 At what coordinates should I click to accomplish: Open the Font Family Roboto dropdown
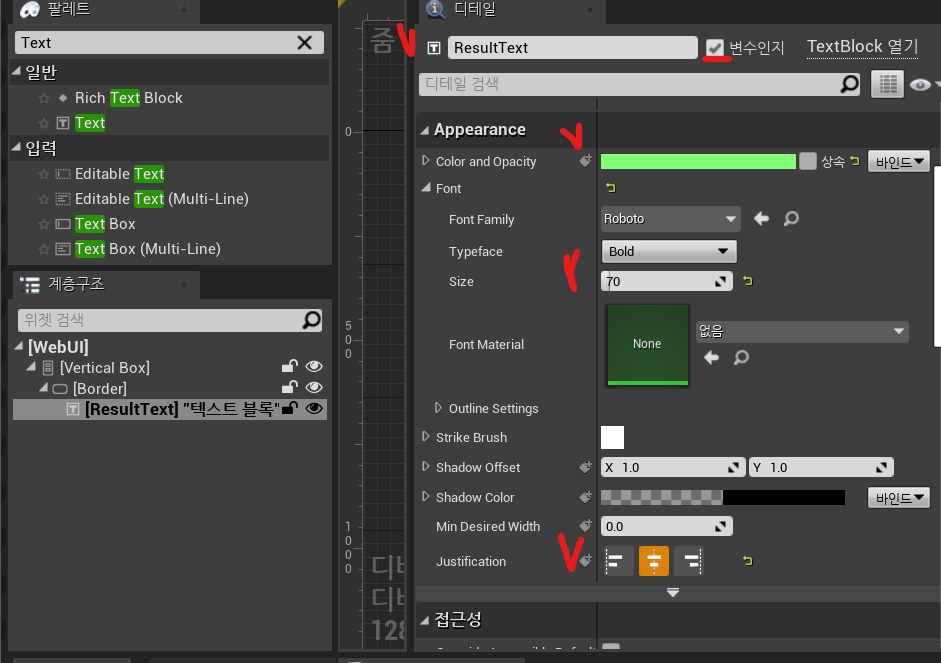[x=669, y=219]
